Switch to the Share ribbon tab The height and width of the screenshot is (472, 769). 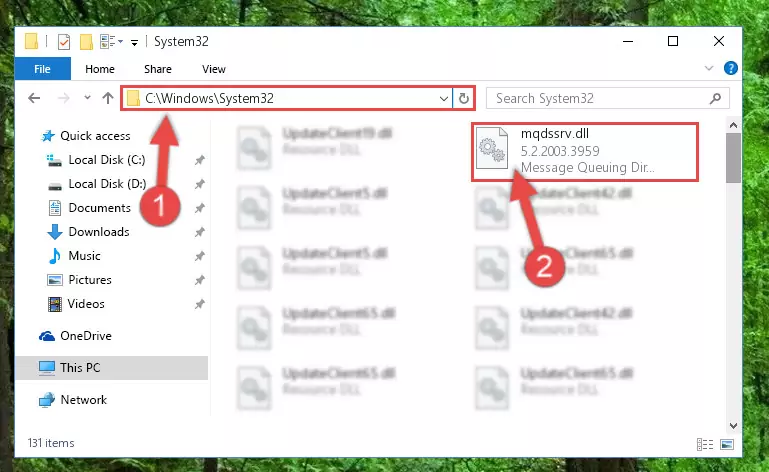pyautogui.click(x=158, y=69)
